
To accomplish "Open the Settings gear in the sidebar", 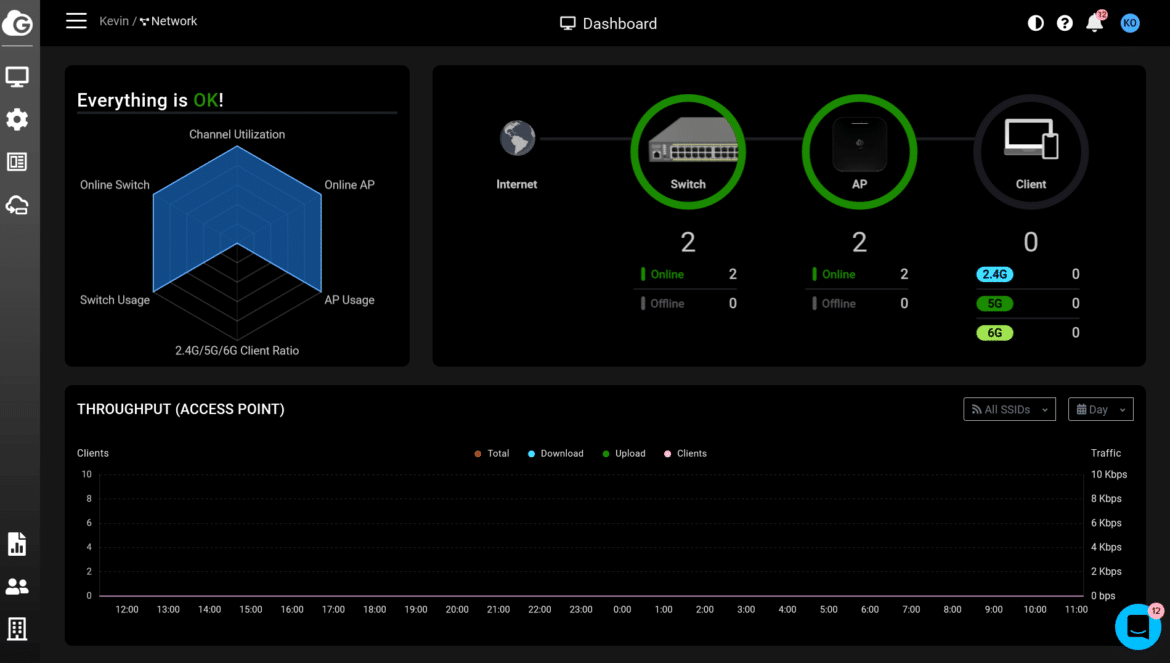I will coord(17,119).
